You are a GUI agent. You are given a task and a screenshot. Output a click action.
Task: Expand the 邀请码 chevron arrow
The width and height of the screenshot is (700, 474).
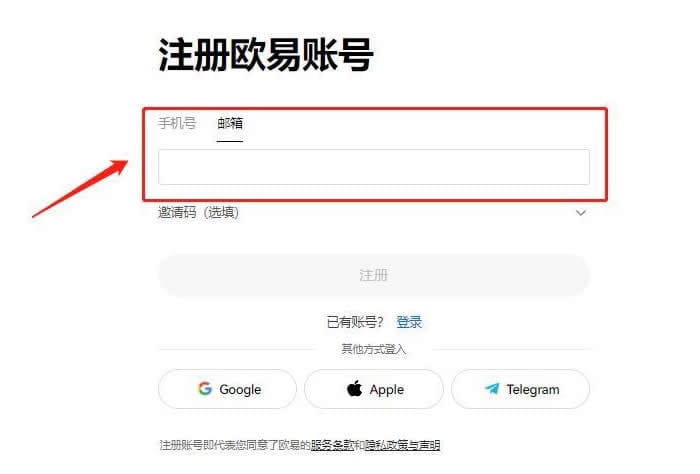pyautogui.click(x=580, y=213)
